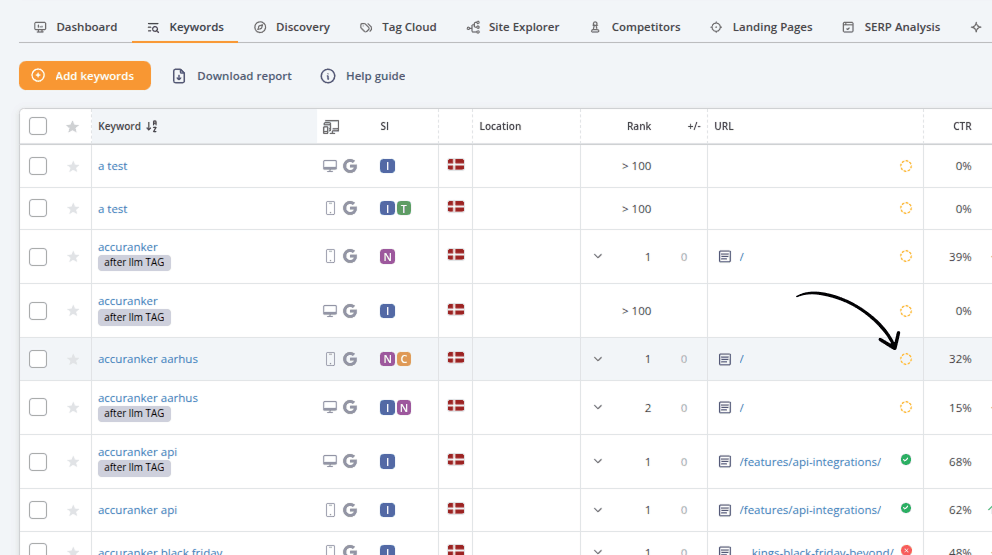This screenshot has width=992, height=555.
Task: Go to the Site Explorer tab
Action: [x=512, y=27]
